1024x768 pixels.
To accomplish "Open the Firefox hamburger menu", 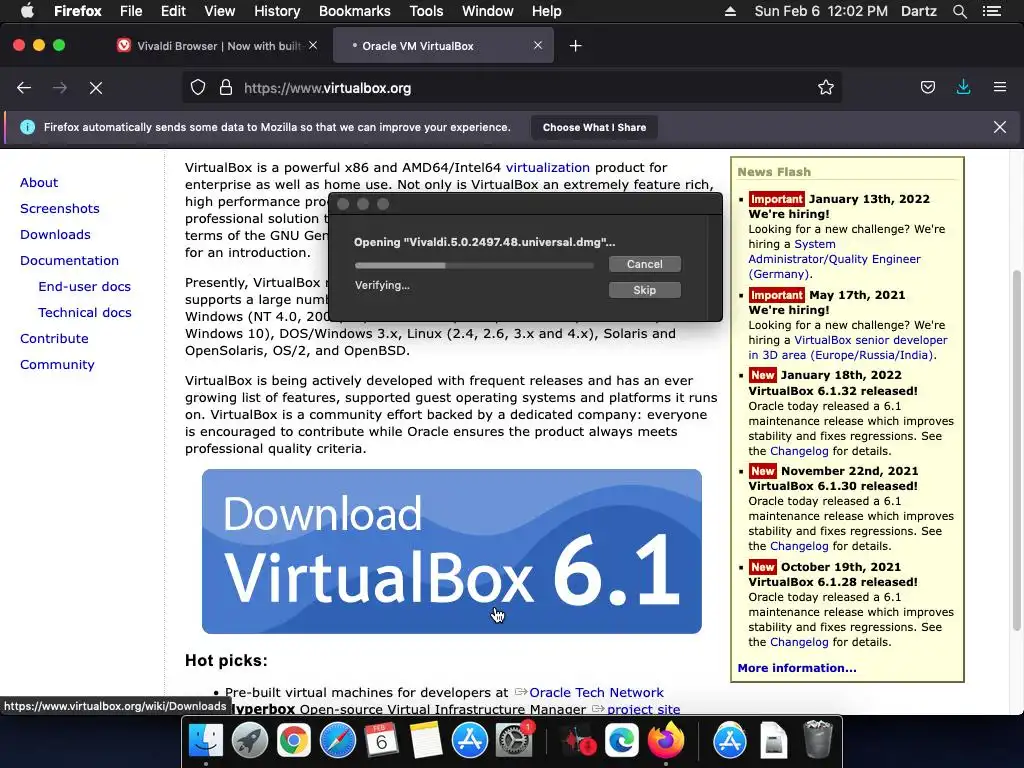I will click(1000, 87).
